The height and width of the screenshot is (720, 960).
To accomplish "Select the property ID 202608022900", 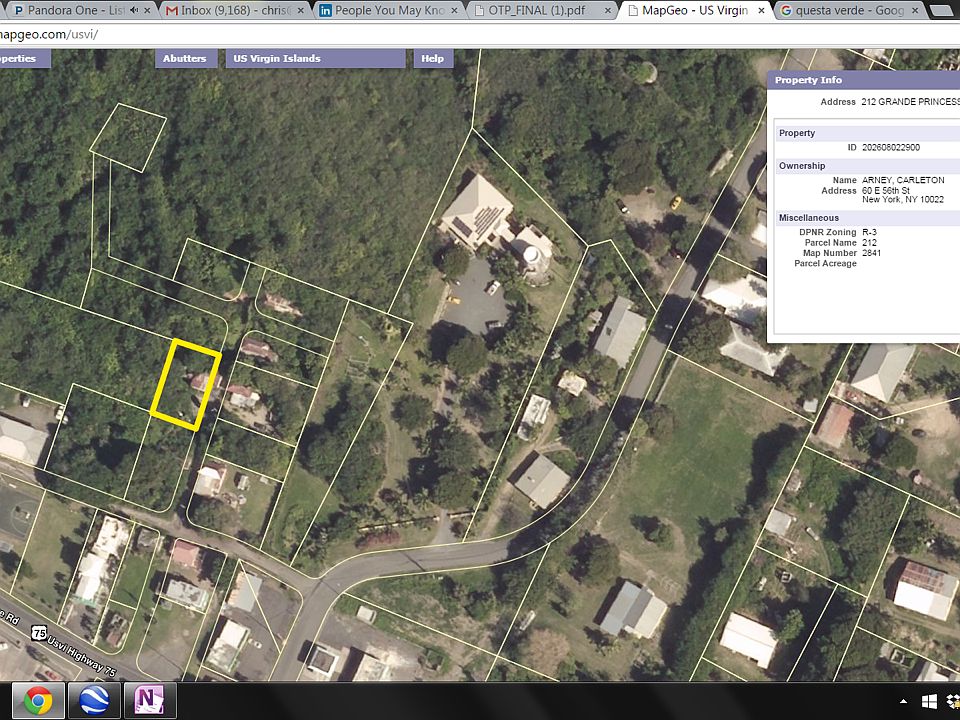I will coord(891,148).
